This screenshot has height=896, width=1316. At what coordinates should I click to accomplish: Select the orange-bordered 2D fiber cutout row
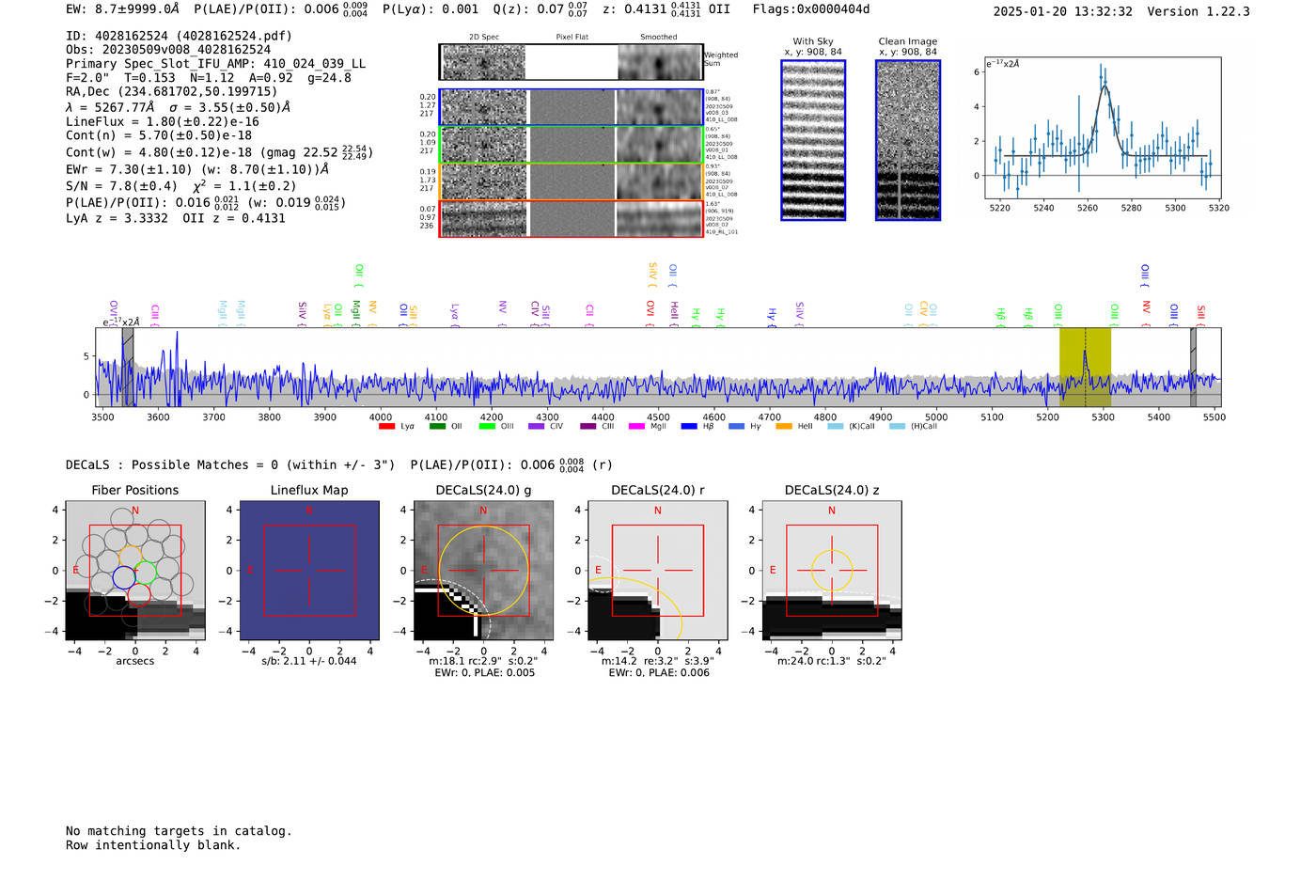[571, 181]
